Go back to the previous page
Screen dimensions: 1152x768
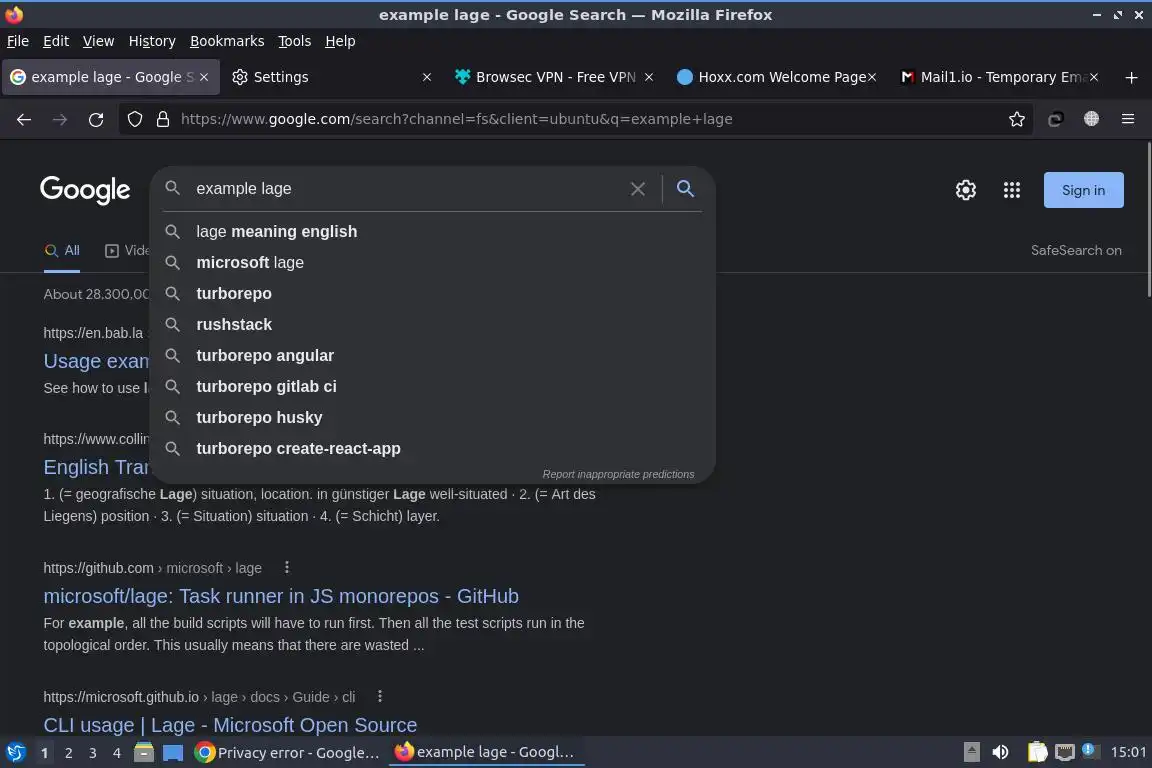point(24,119)
